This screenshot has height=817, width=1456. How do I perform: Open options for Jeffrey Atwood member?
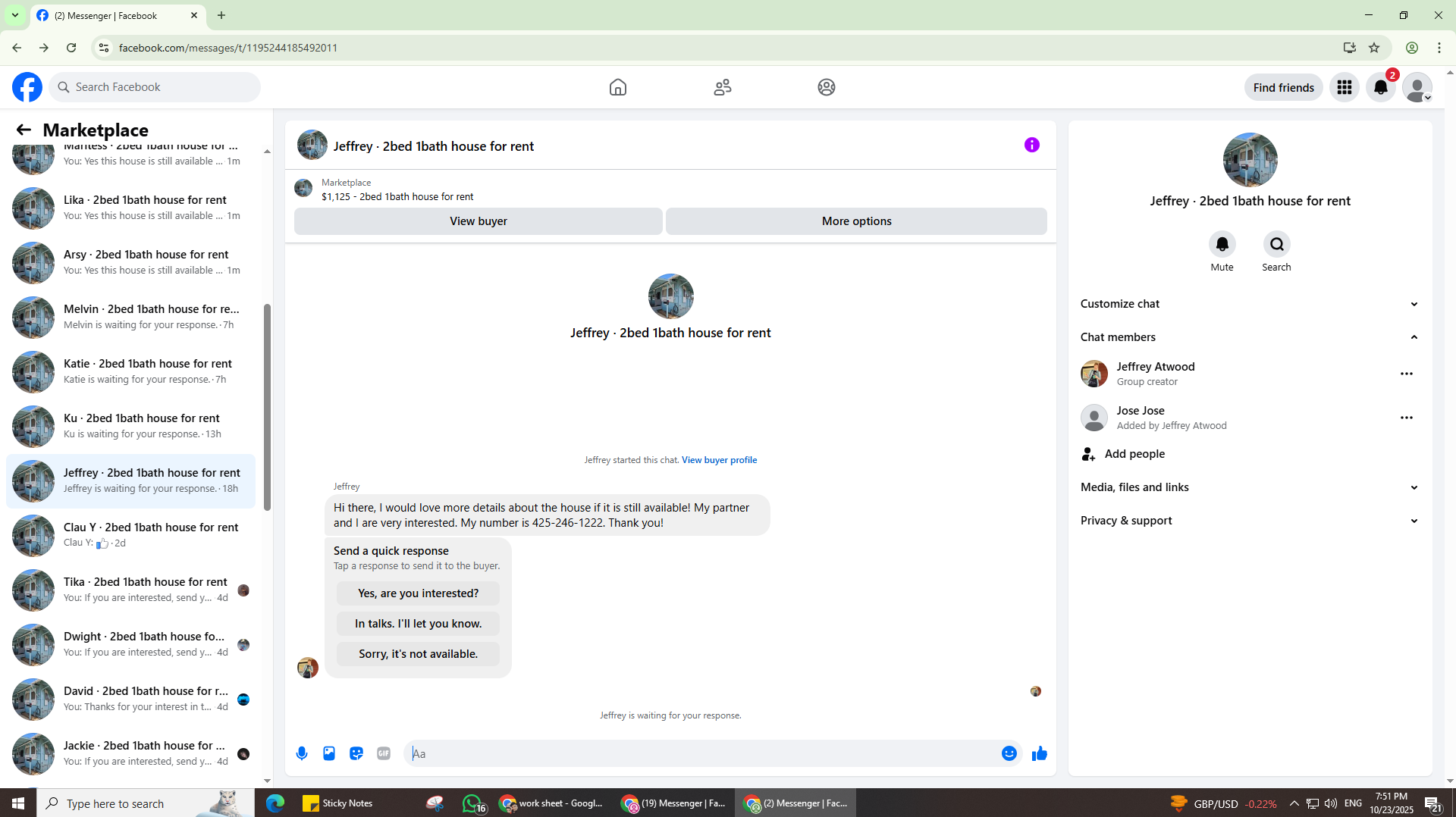pyautogui.click(x=1406, y=374)
